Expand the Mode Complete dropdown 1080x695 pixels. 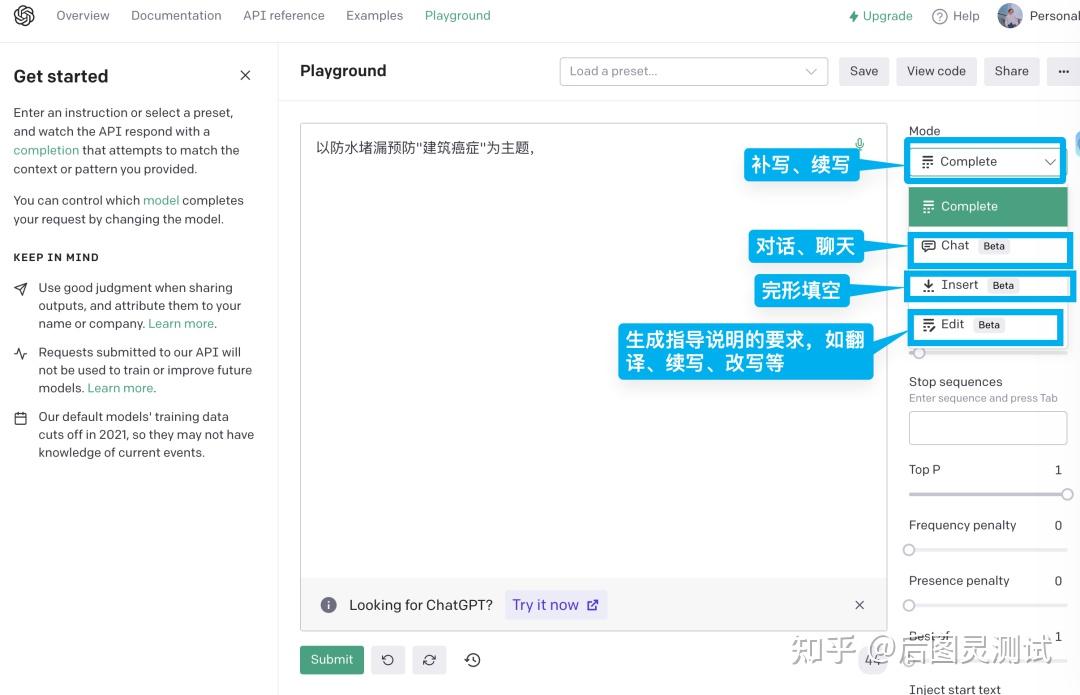tap(988, 162)
